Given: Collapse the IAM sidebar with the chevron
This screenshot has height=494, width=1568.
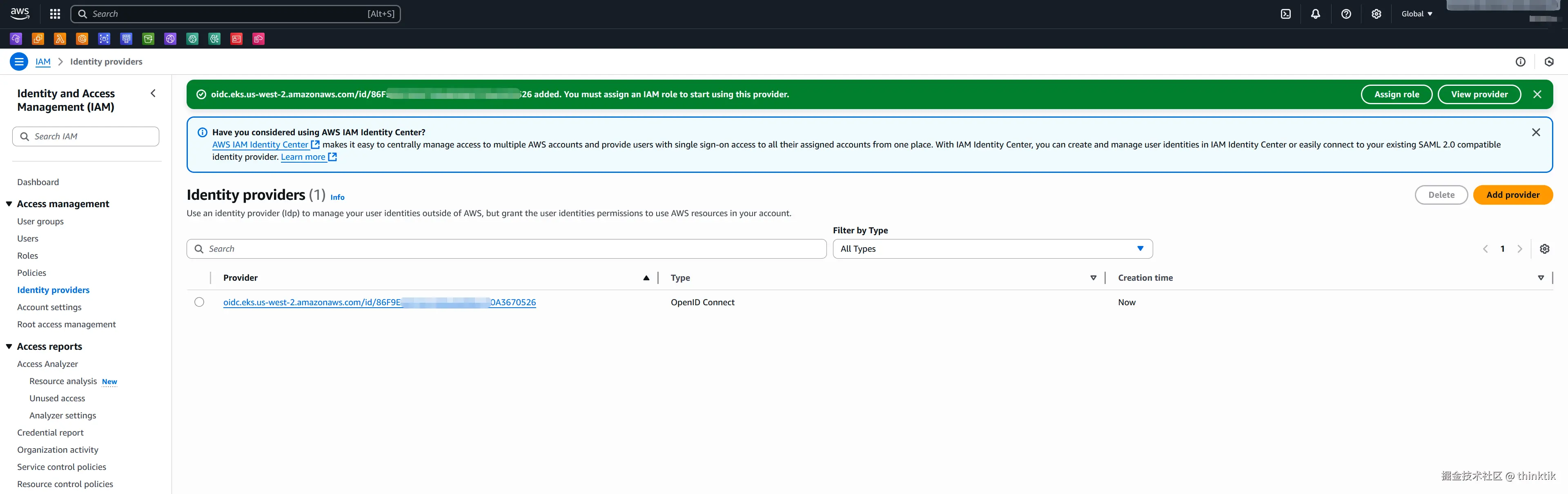Looking at the screenshot, I should 153,93.
